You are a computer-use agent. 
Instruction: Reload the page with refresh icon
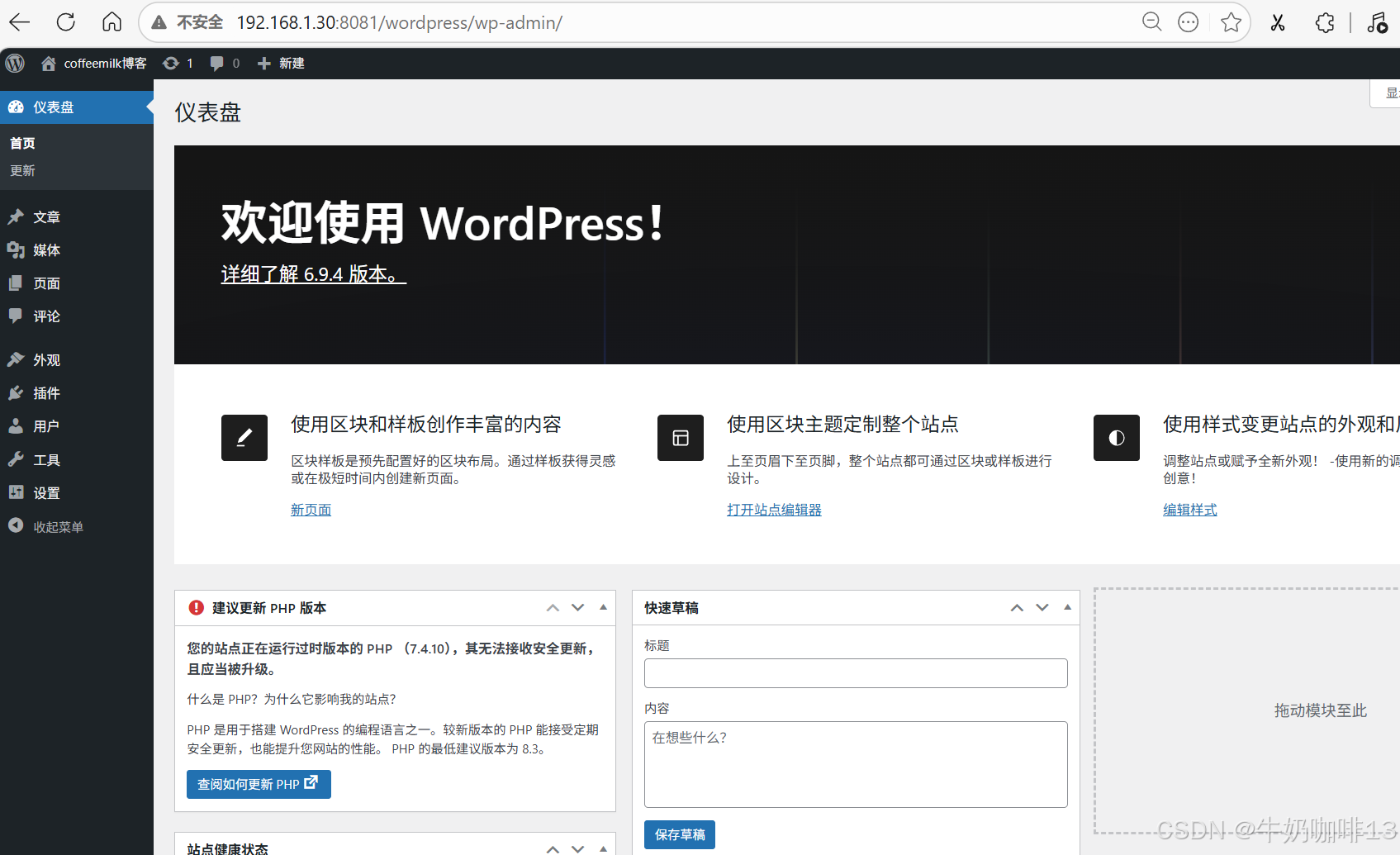pyautogui.click(x=66, y=22)
